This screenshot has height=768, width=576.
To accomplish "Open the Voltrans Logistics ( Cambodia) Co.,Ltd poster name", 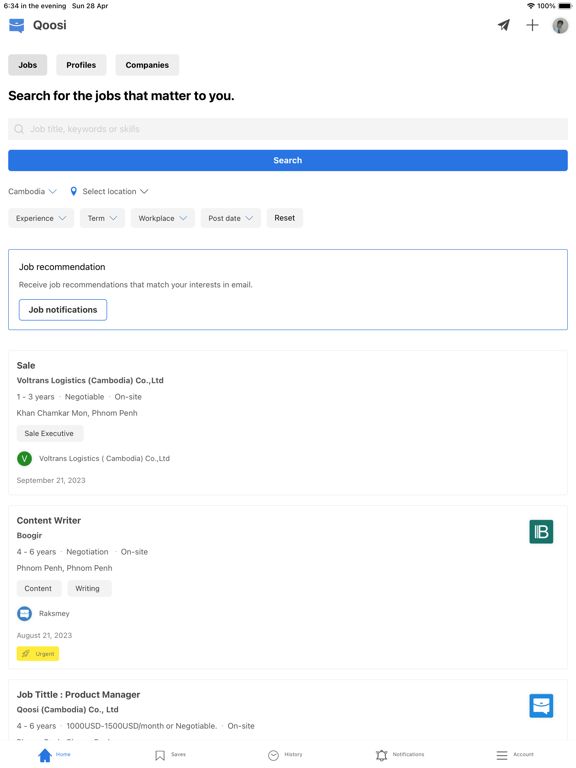I will (x=104, y=458).
